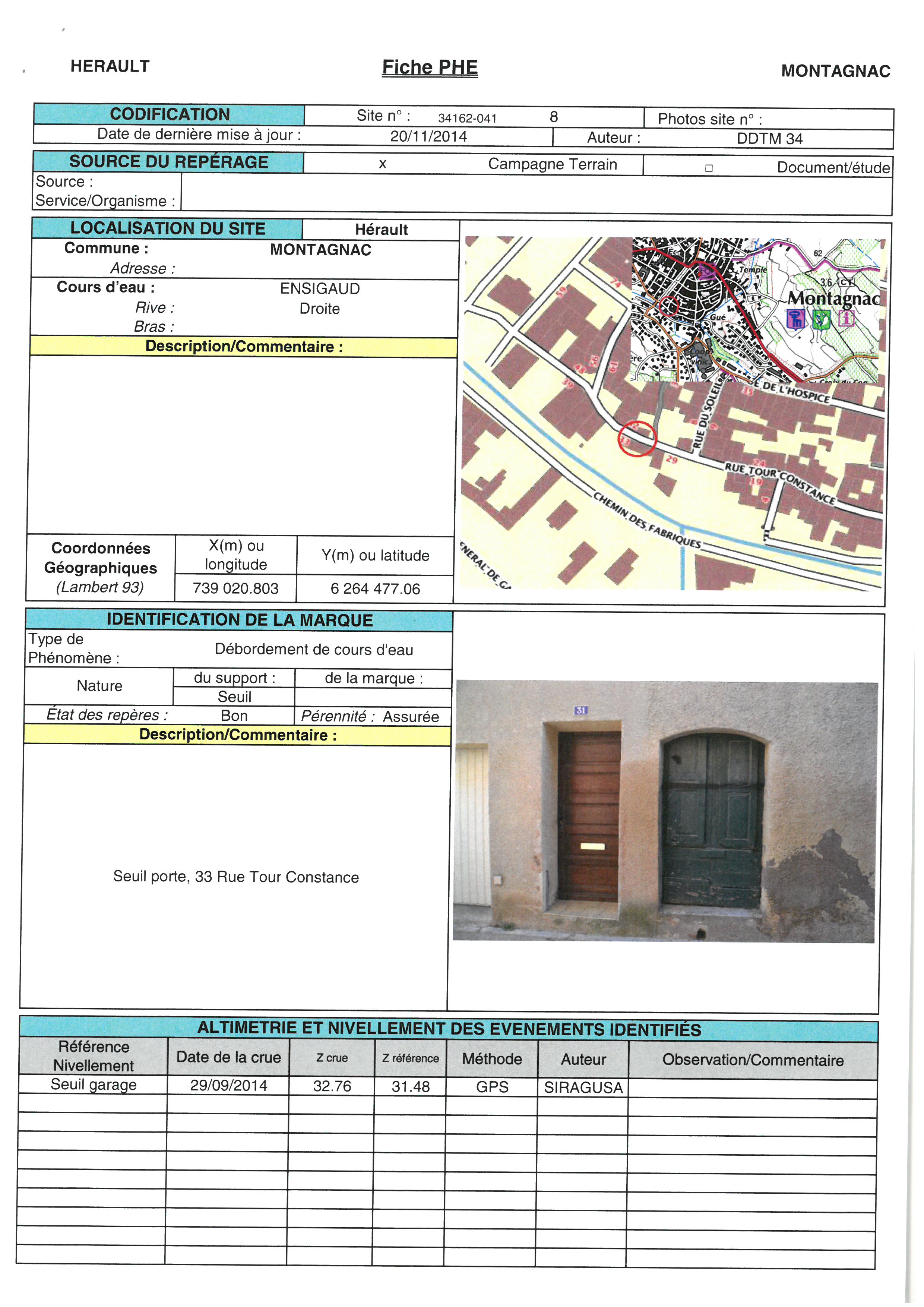The height and width of the screenshot is (1307, 924).
Task: Click the Commune value MONTAGNAC
Action: 320,250
